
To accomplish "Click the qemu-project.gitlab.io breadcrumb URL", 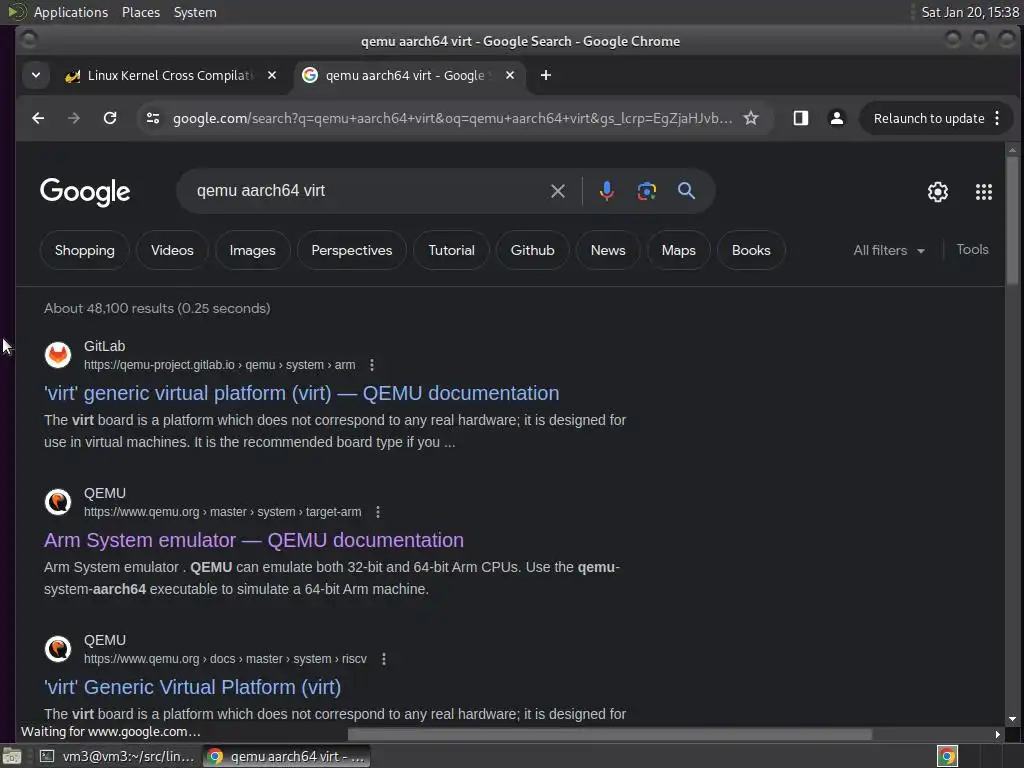I will 219,365.
